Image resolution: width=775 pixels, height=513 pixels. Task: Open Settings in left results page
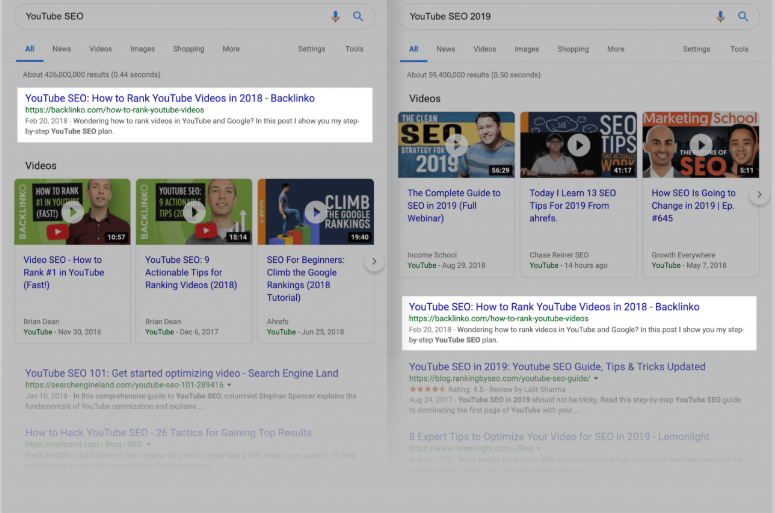tap(311, 49)
